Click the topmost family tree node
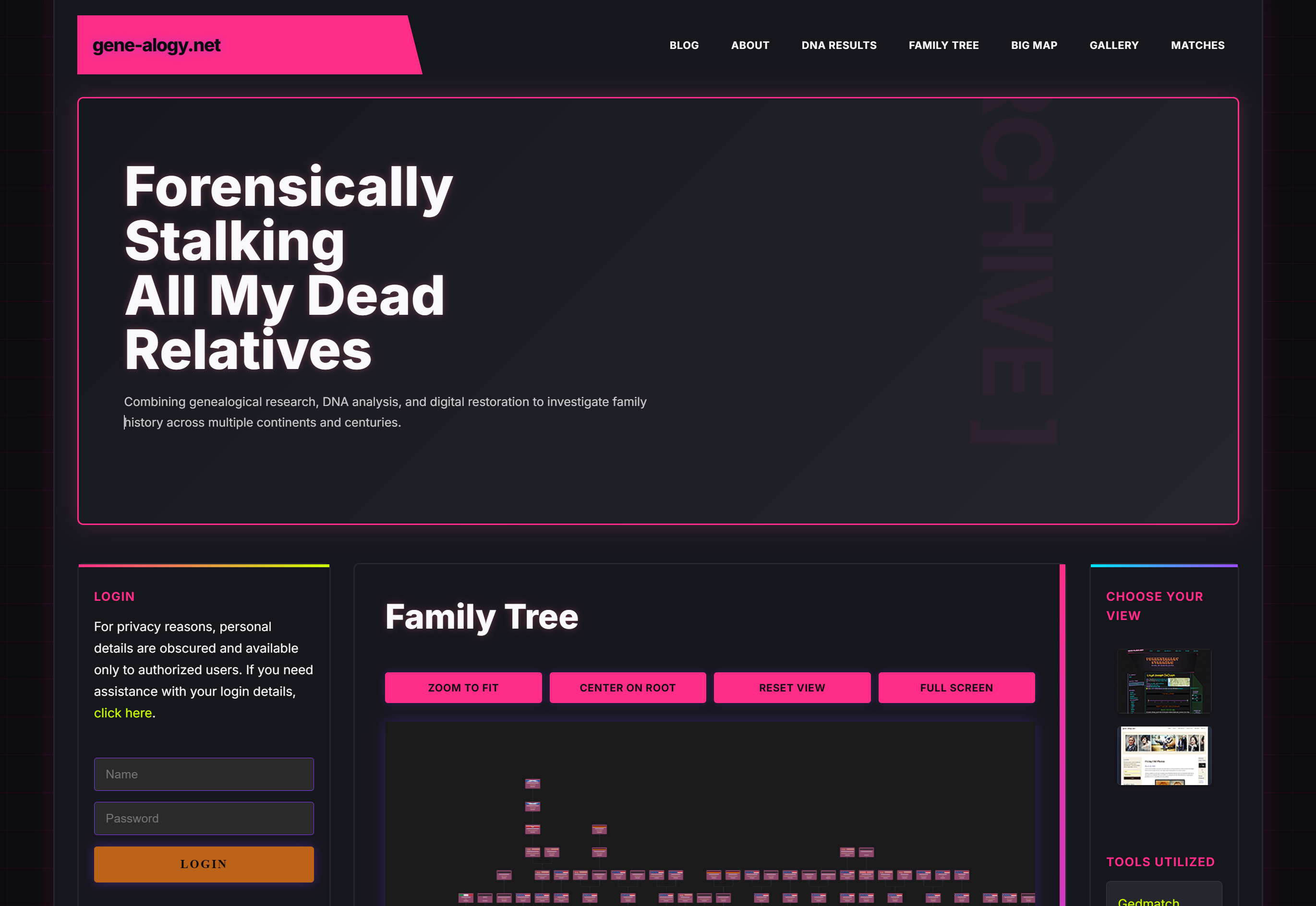 pyautogui.click(x=532, y=783)
